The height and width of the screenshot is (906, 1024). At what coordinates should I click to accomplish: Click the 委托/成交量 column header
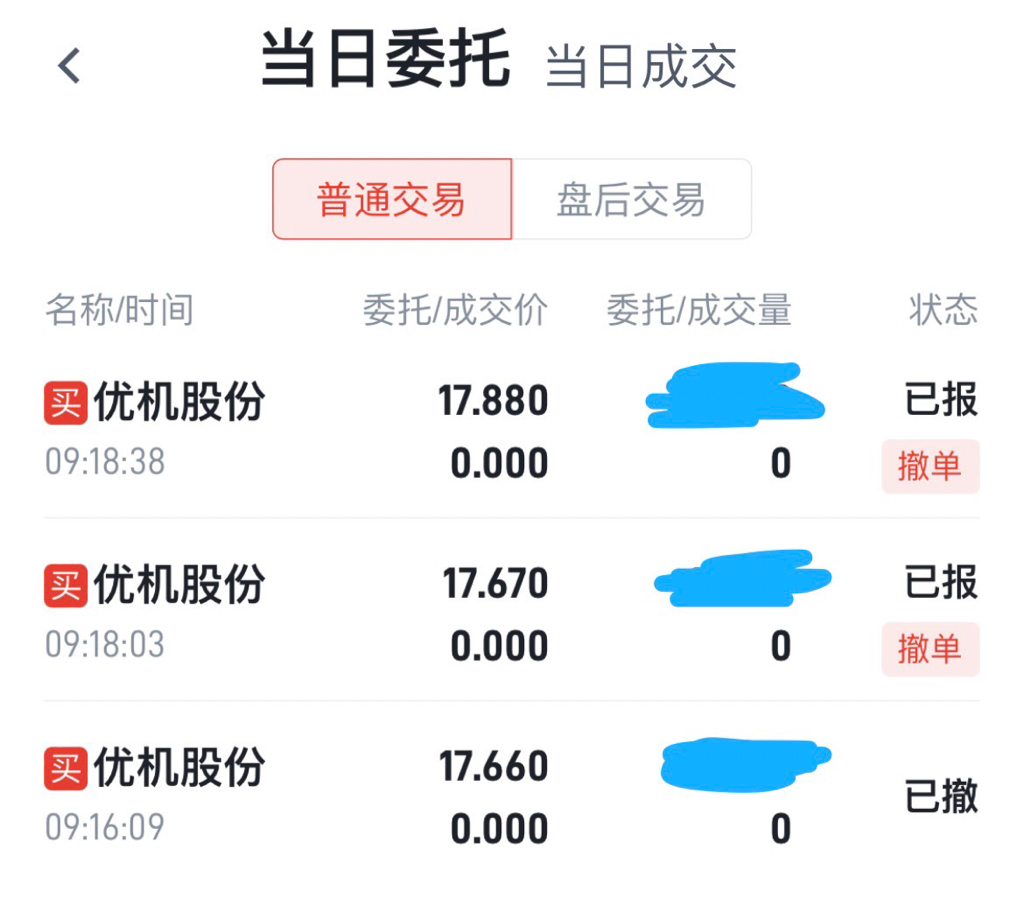tap(699, 311)
